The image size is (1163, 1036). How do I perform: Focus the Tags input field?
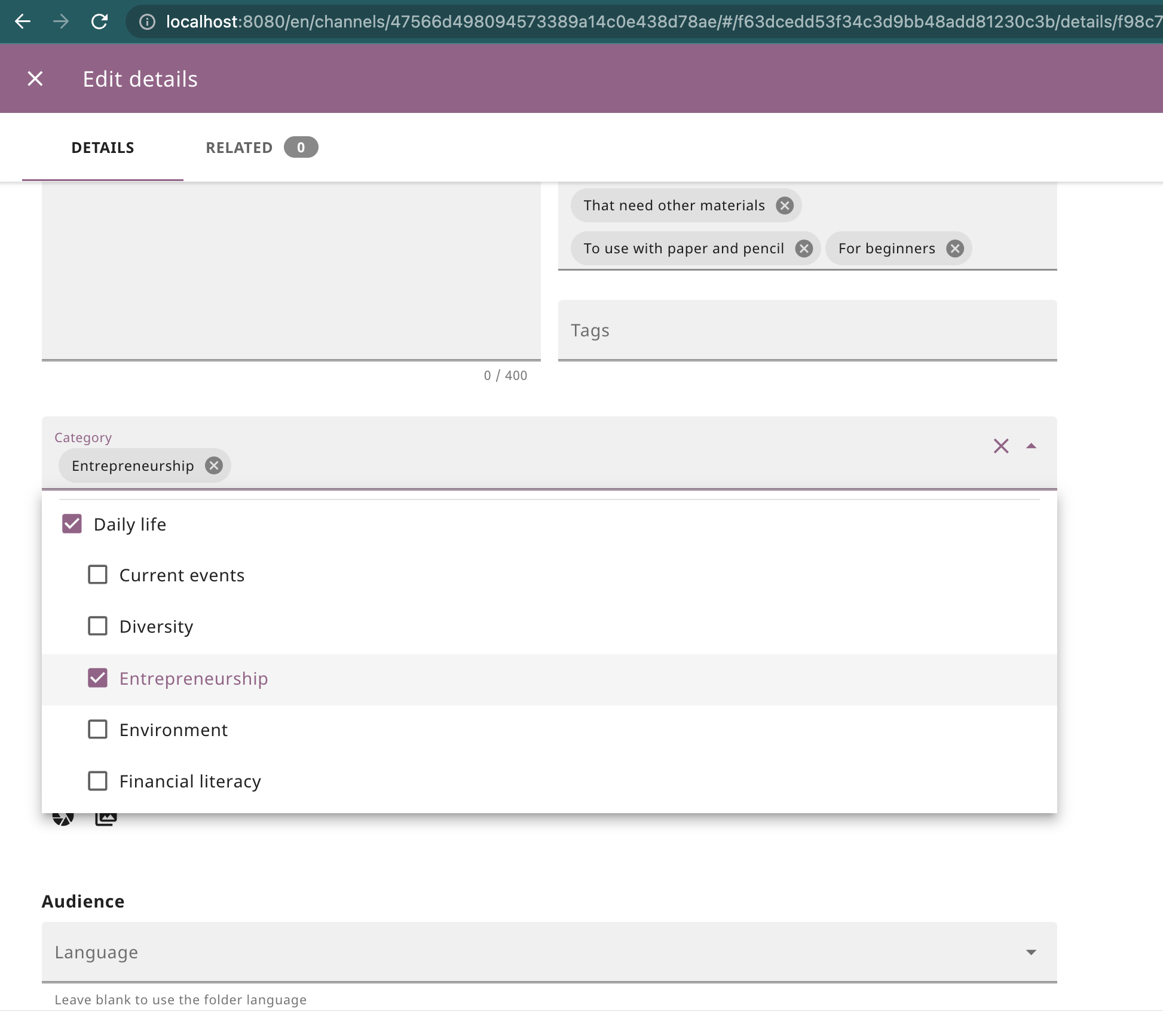[807, 330]
